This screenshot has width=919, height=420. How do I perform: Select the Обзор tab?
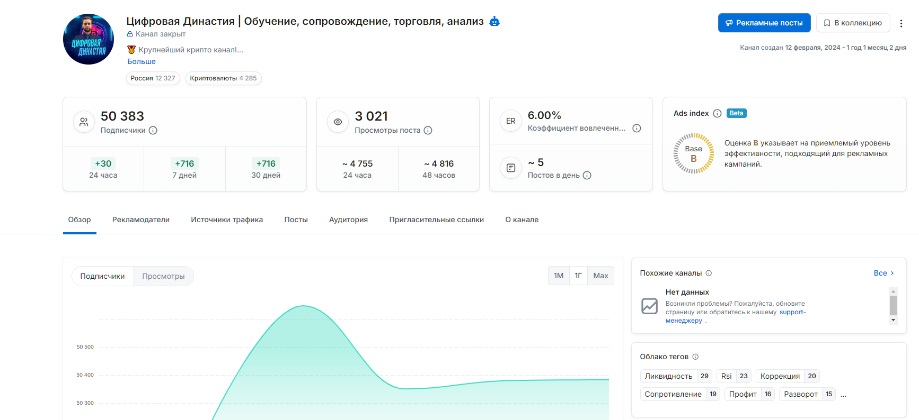pos(80,220)
